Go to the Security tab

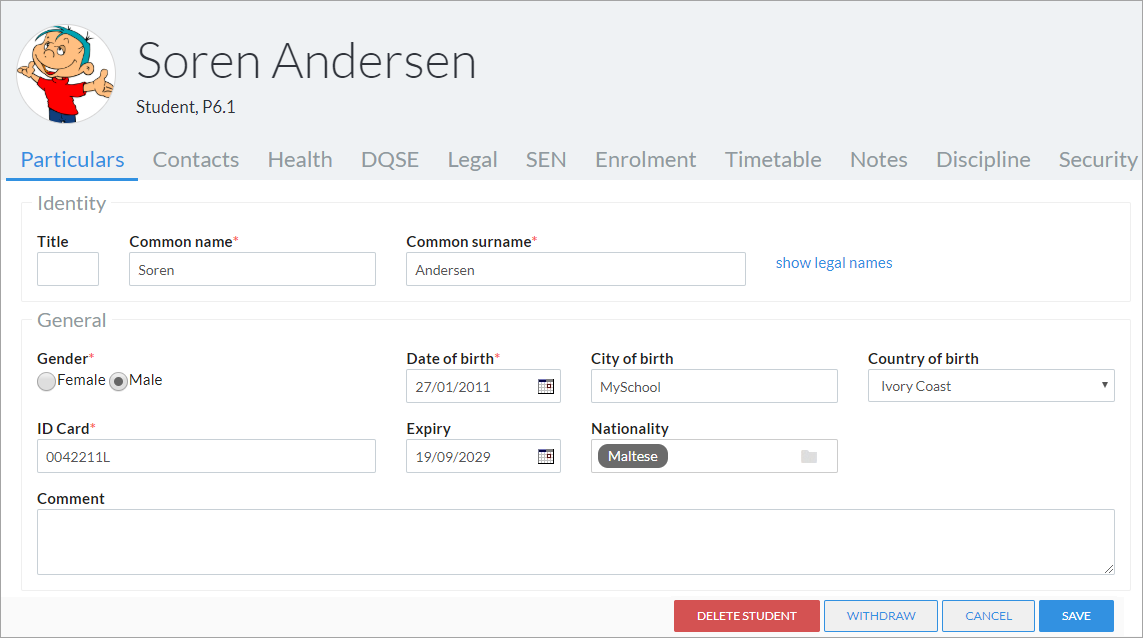tap(1098, 159)
